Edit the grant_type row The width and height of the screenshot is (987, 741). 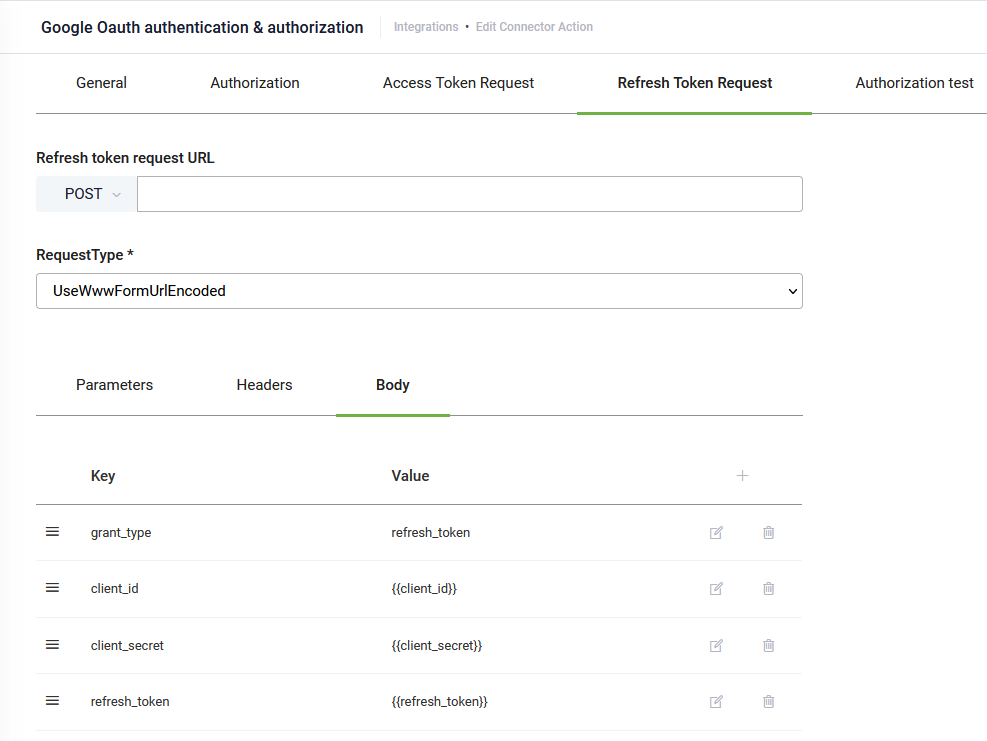(x=716, y=533)
